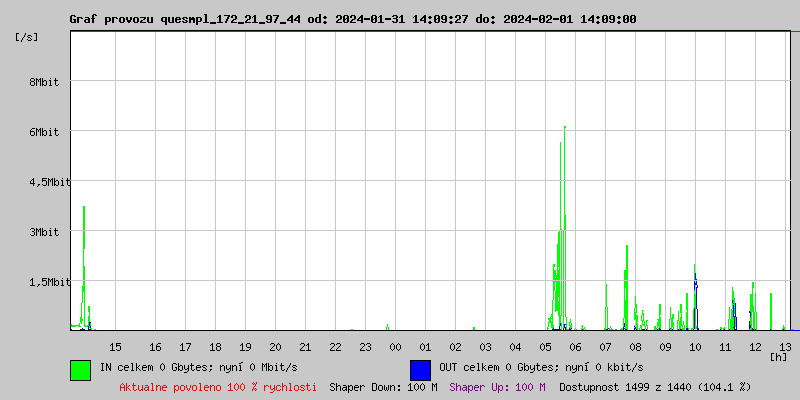This screenshot has width=800, height=400.
Task: Click hour 00 on the time axis
Action: (x=395, y=346)
